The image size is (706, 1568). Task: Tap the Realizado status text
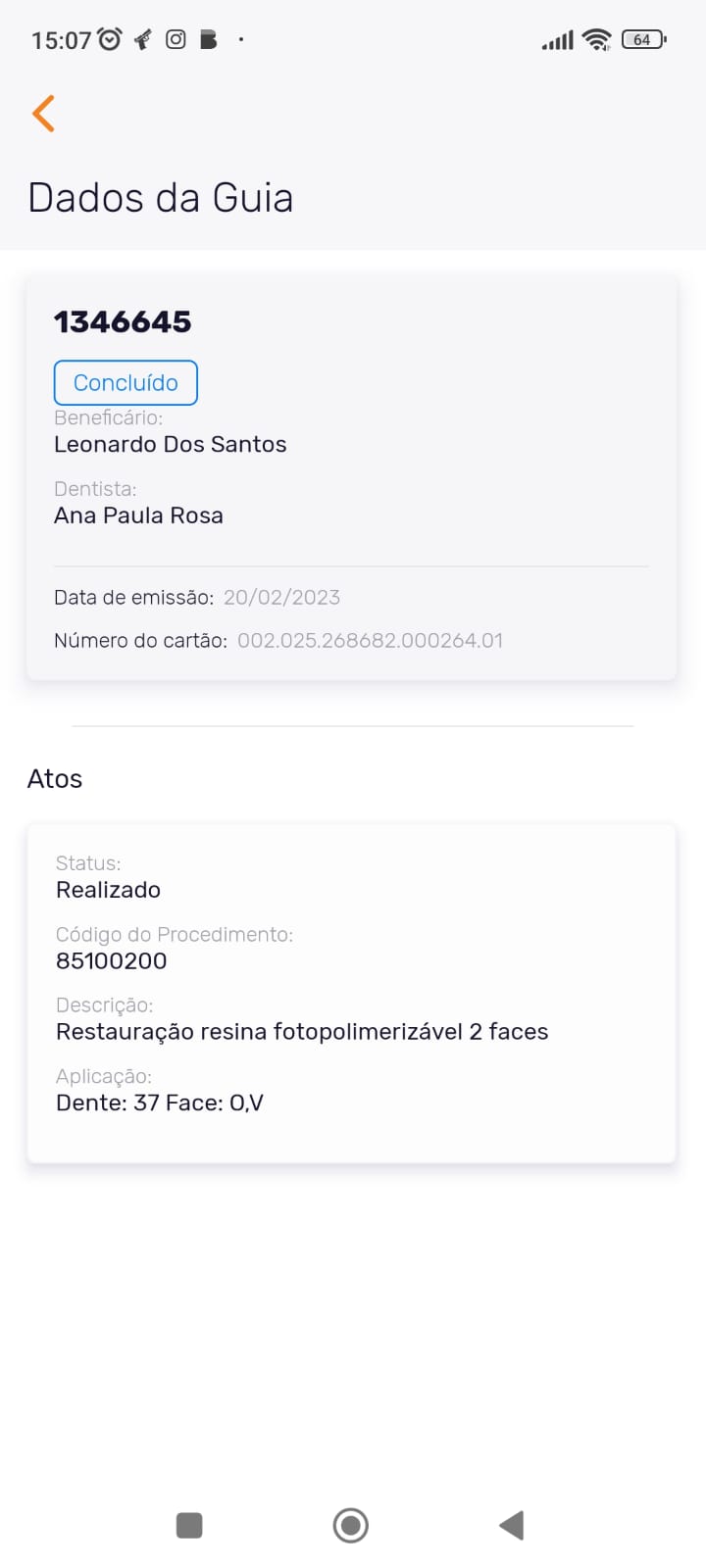[108, 890]
